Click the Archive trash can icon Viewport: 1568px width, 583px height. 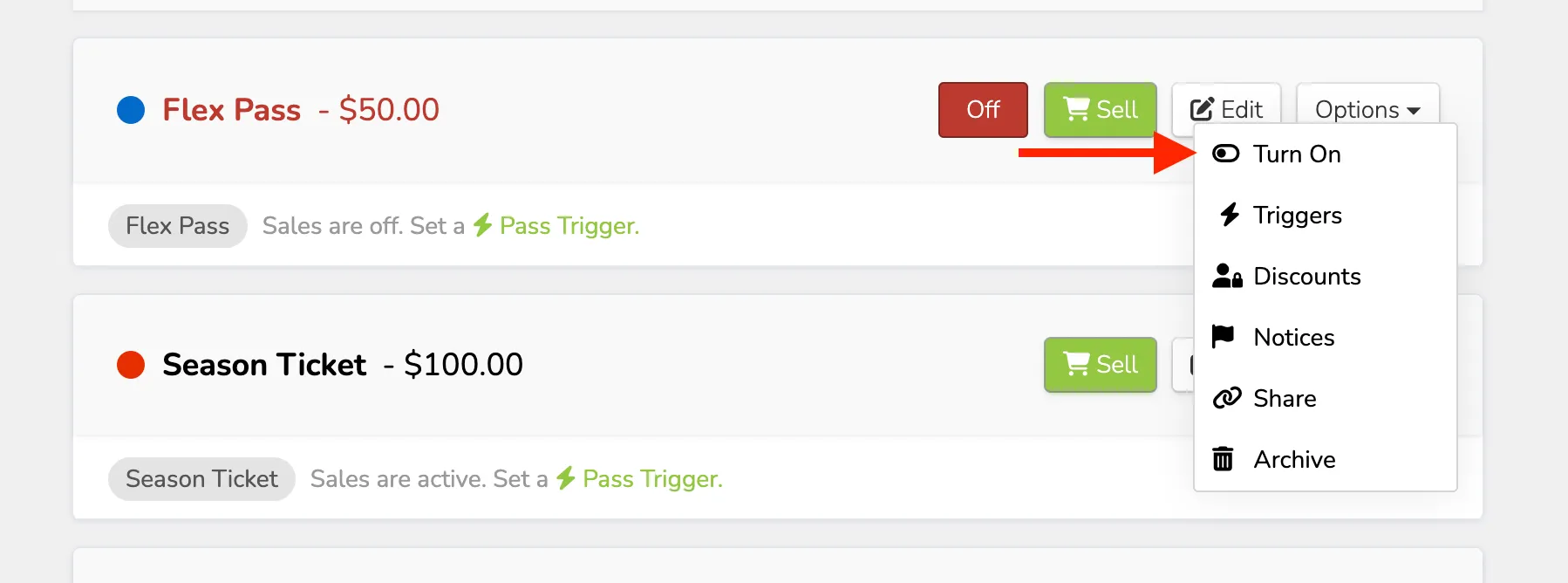point(1224,459)
